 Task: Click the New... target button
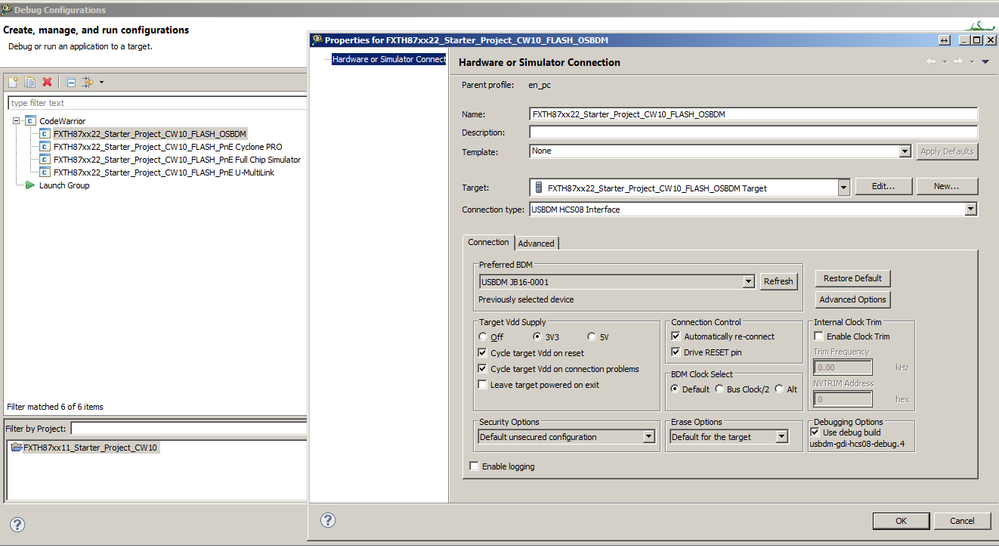[946, 186]
